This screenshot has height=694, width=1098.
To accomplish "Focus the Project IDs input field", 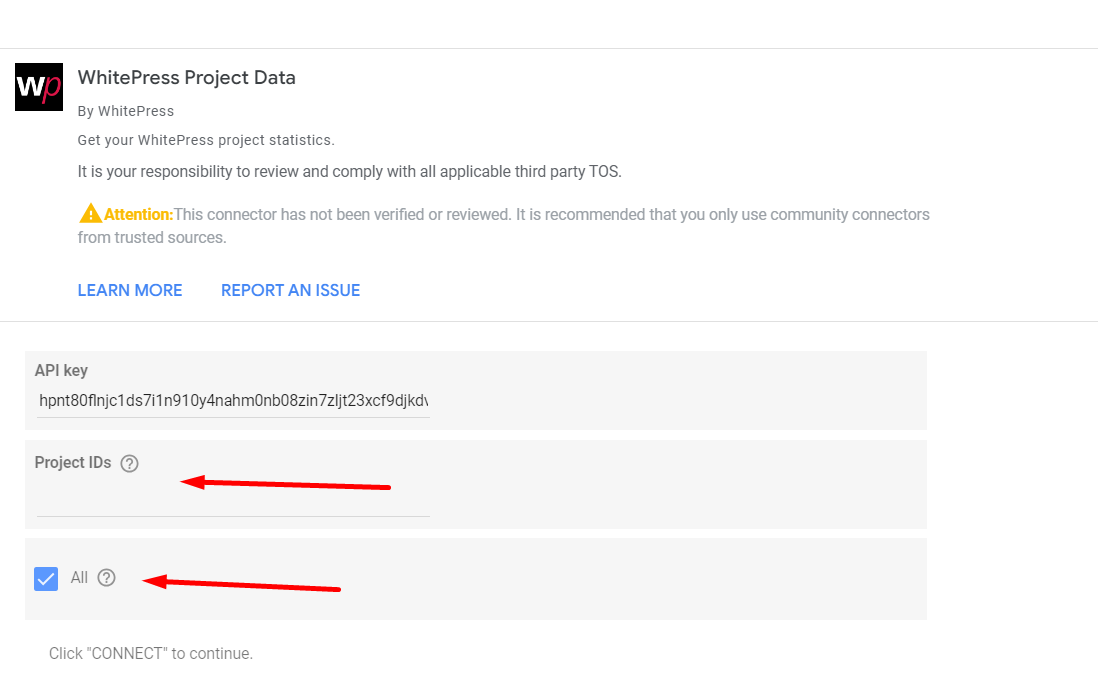I will point(233,500).
